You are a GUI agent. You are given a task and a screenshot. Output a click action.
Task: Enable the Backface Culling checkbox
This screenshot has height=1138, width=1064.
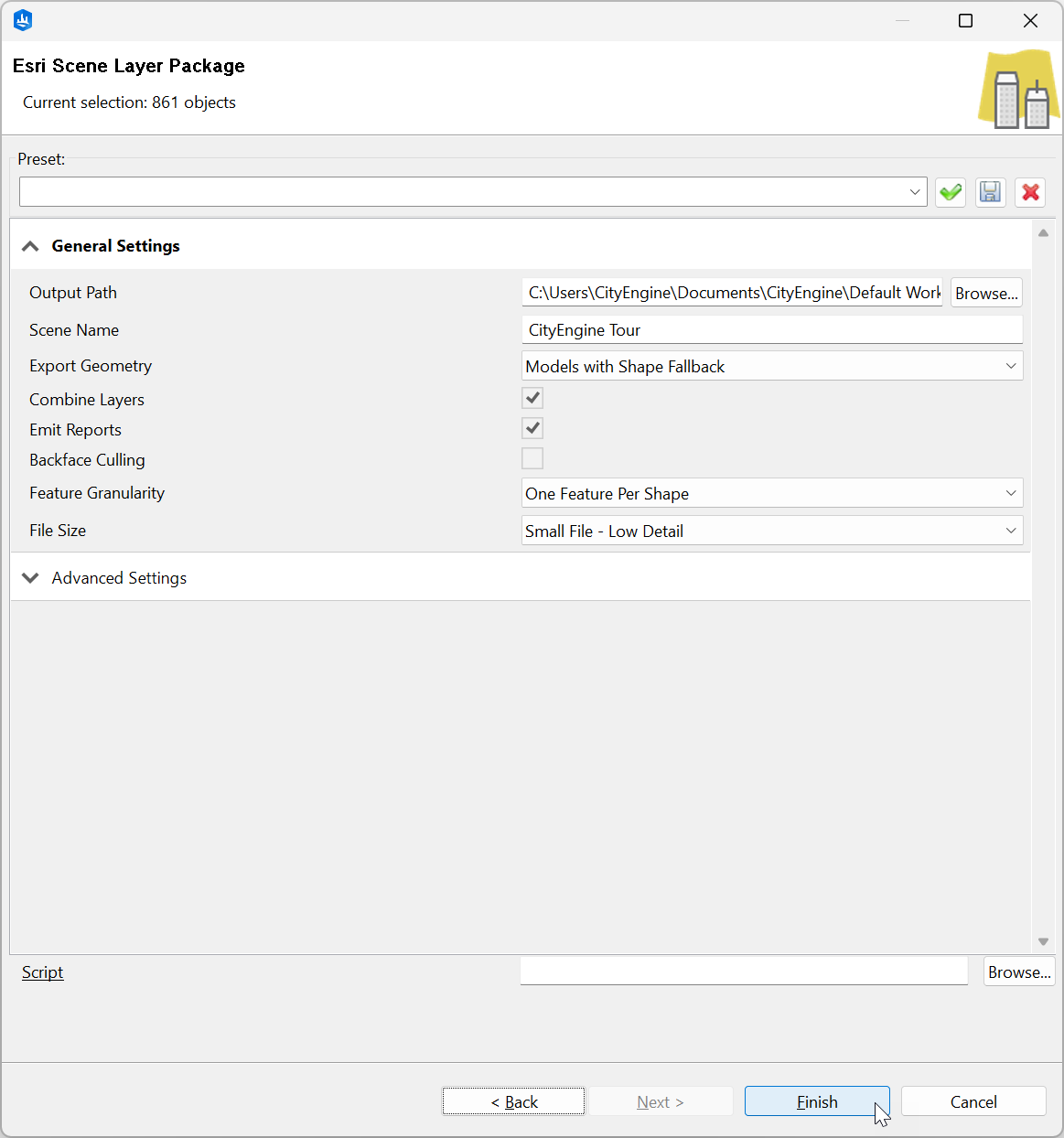pyautogui.click(x=532, y=458)
